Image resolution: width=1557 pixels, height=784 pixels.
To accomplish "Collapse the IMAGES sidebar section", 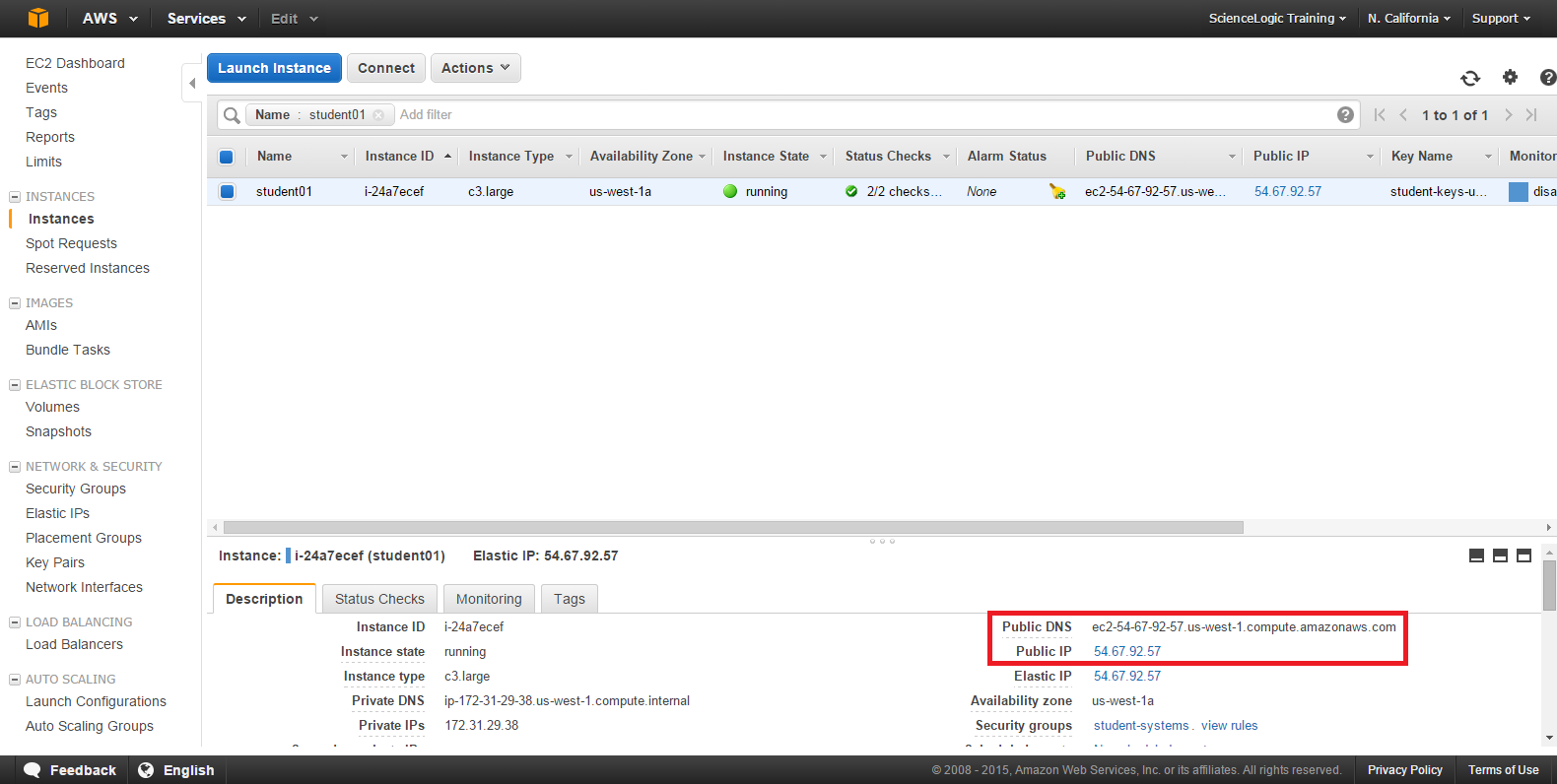I will (x=15, y=303).
